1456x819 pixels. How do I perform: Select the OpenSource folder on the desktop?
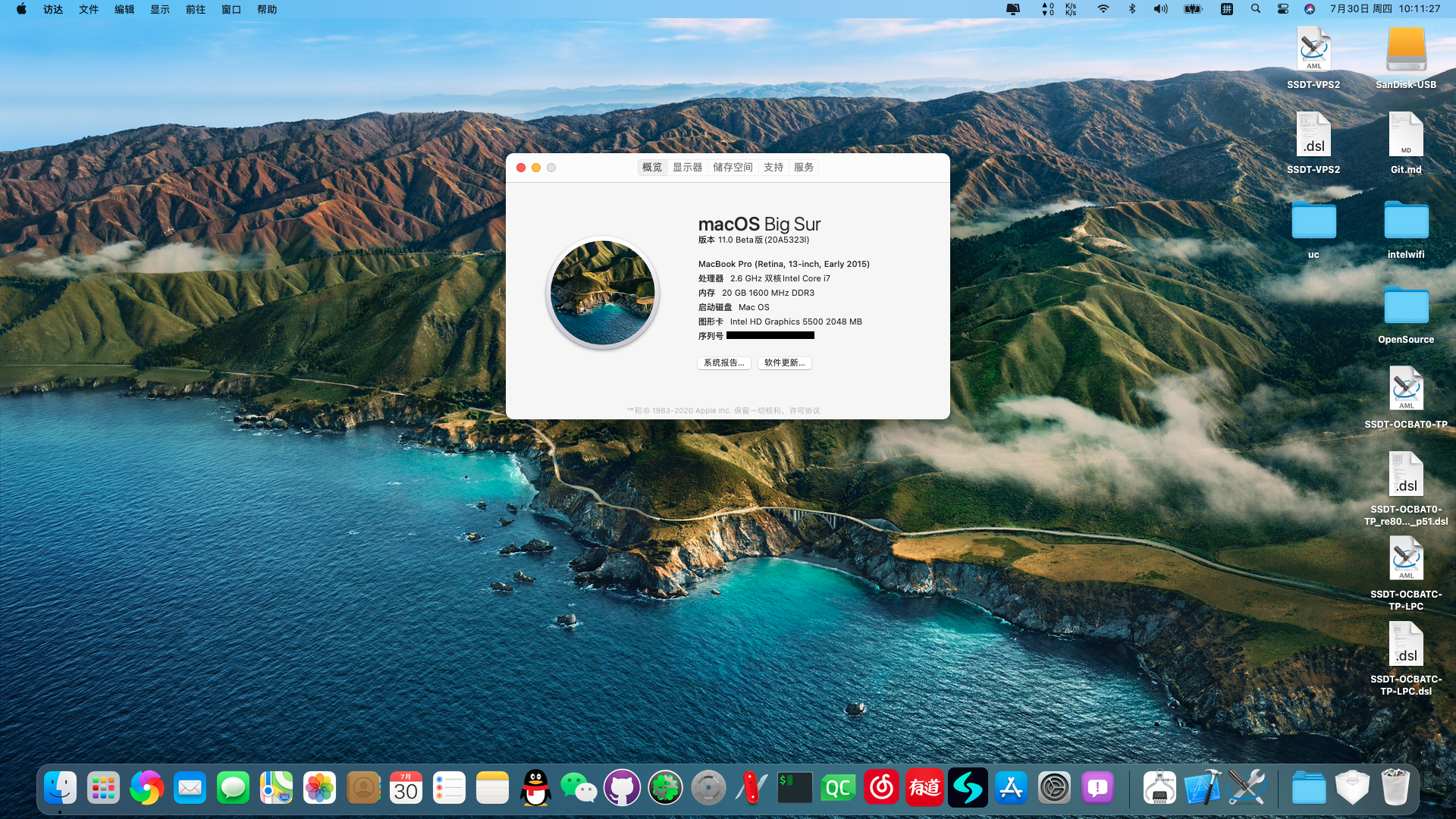(x=1406, y=312)
